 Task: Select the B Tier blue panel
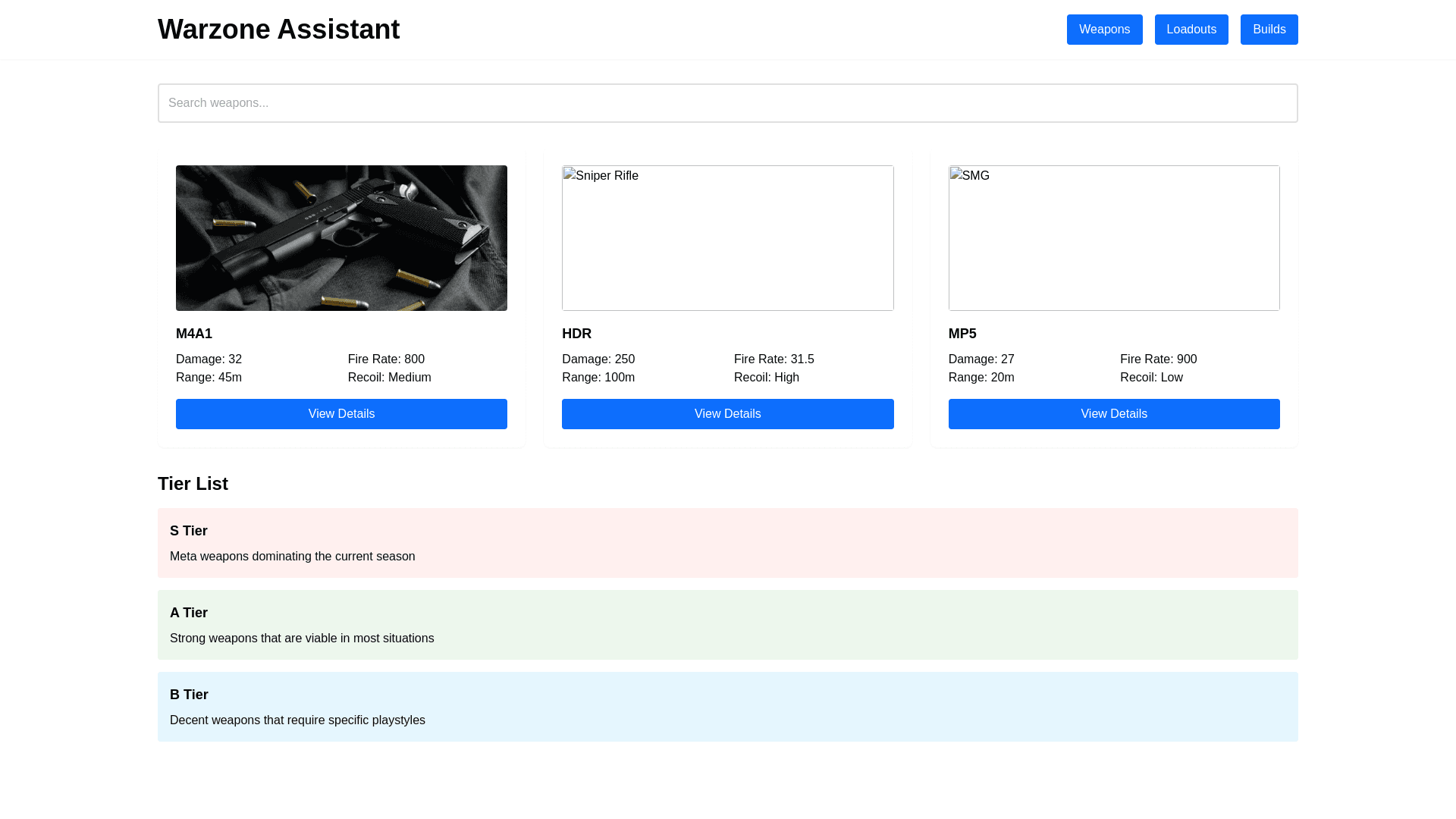coord(727,707)
